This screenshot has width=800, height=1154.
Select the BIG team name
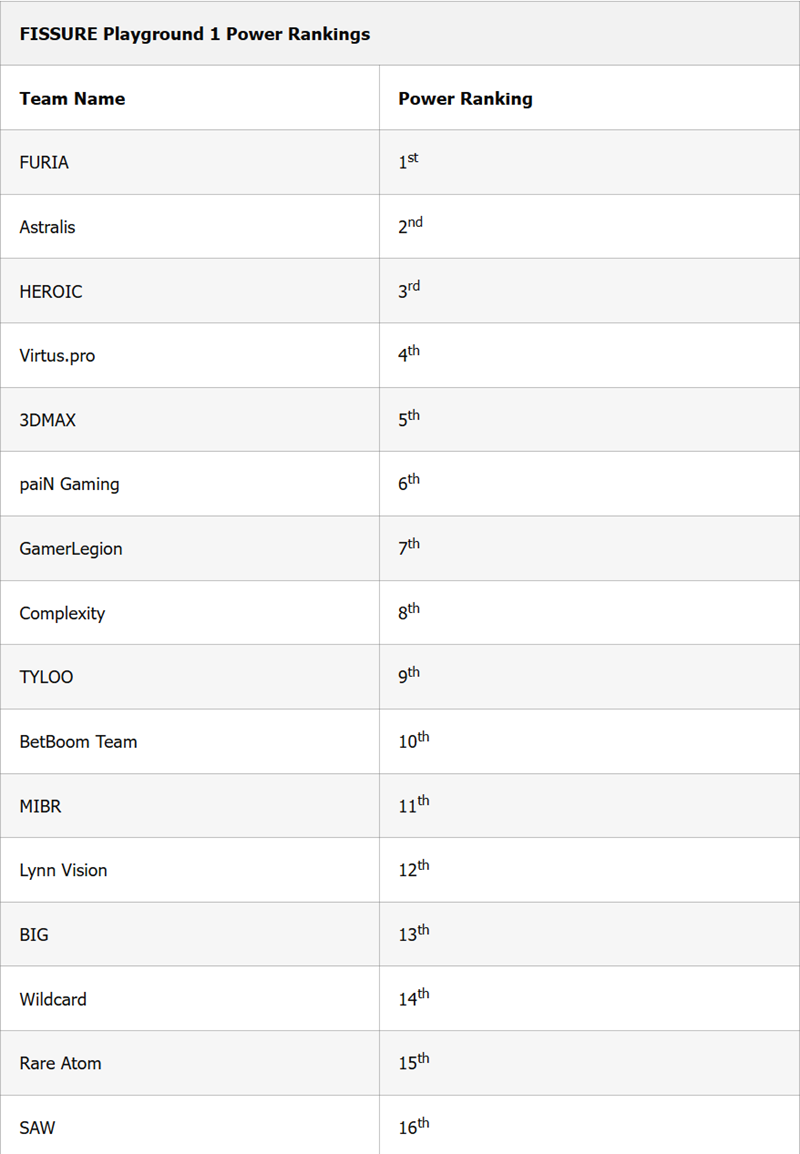coord(34,935)
